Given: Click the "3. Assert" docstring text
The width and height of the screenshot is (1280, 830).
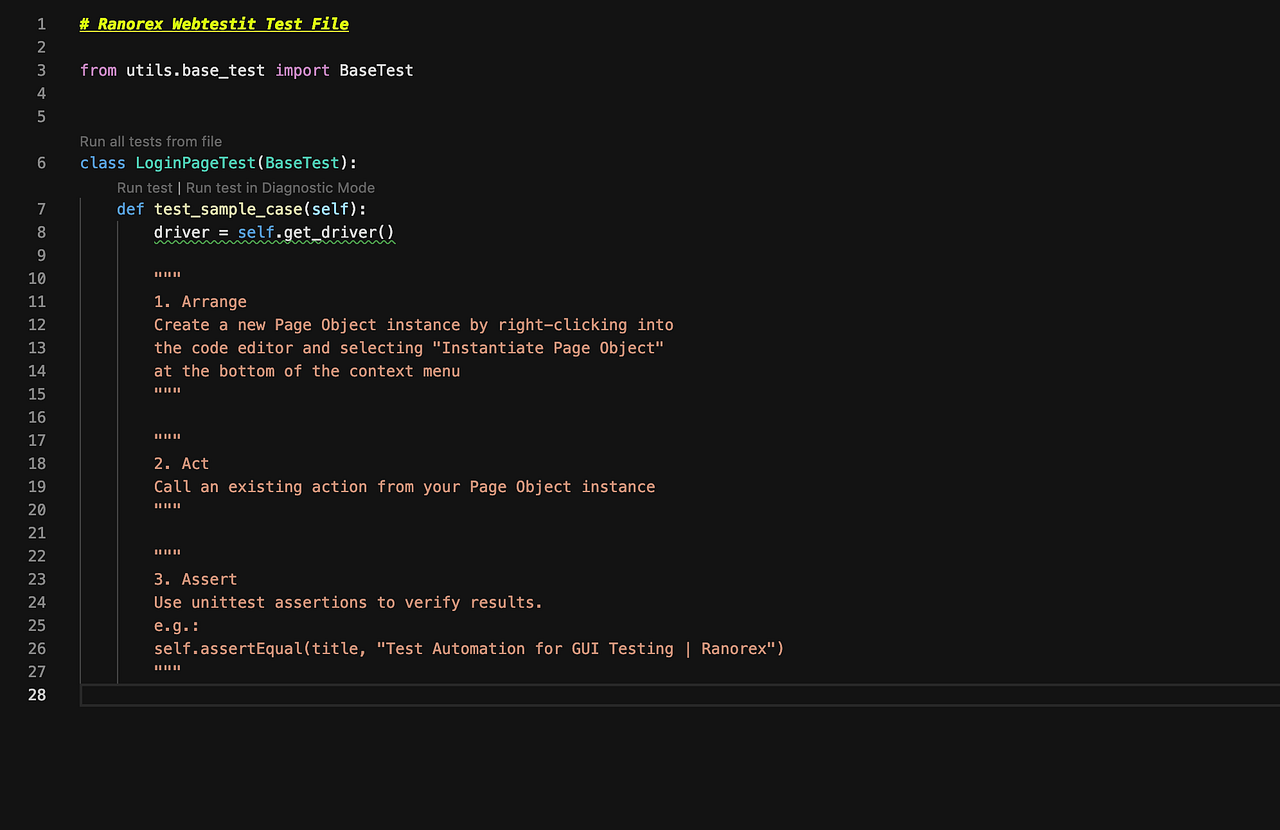Looking at the screenshot, I should pos(195,578).
